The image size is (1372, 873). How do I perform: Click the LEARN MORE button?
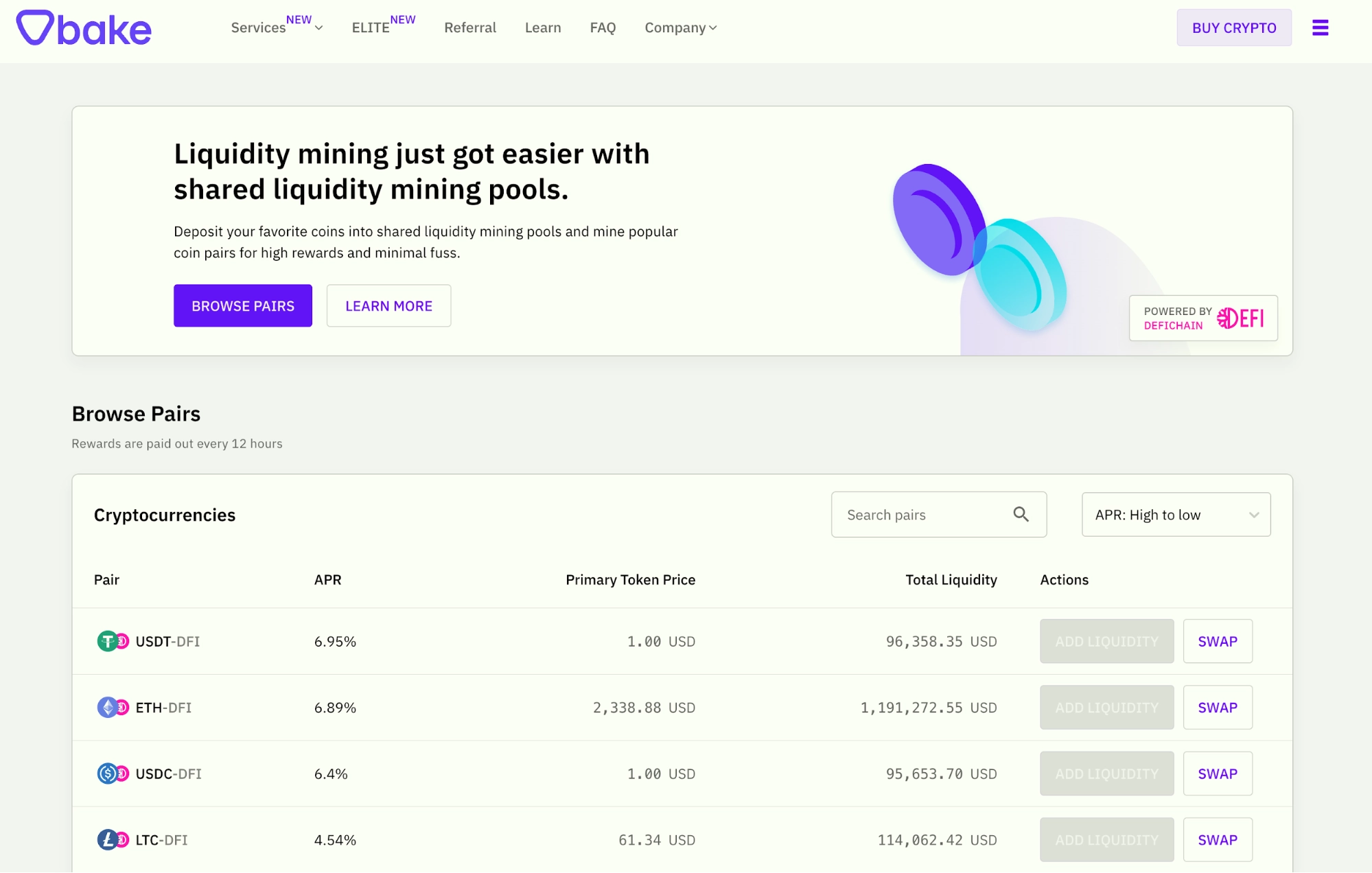tap(388, 306)
